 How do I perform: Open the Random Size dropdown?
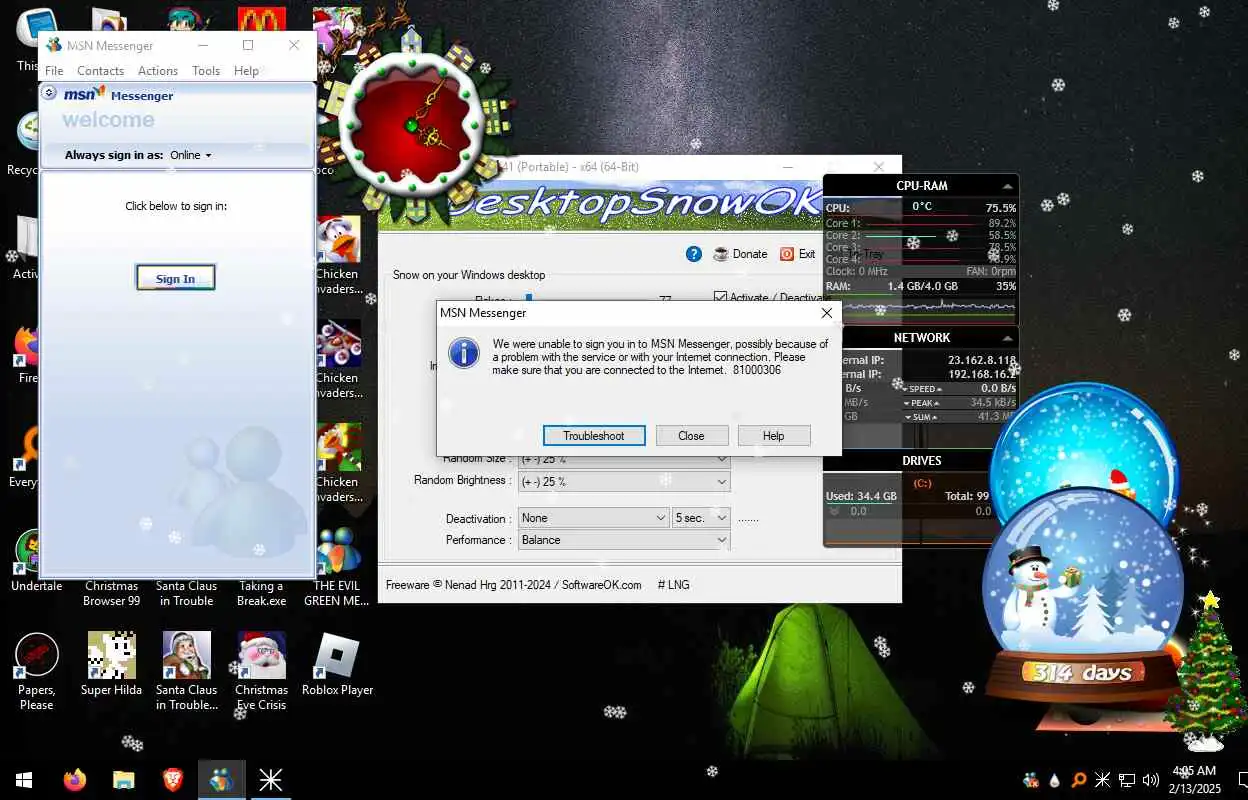[624, 459]
